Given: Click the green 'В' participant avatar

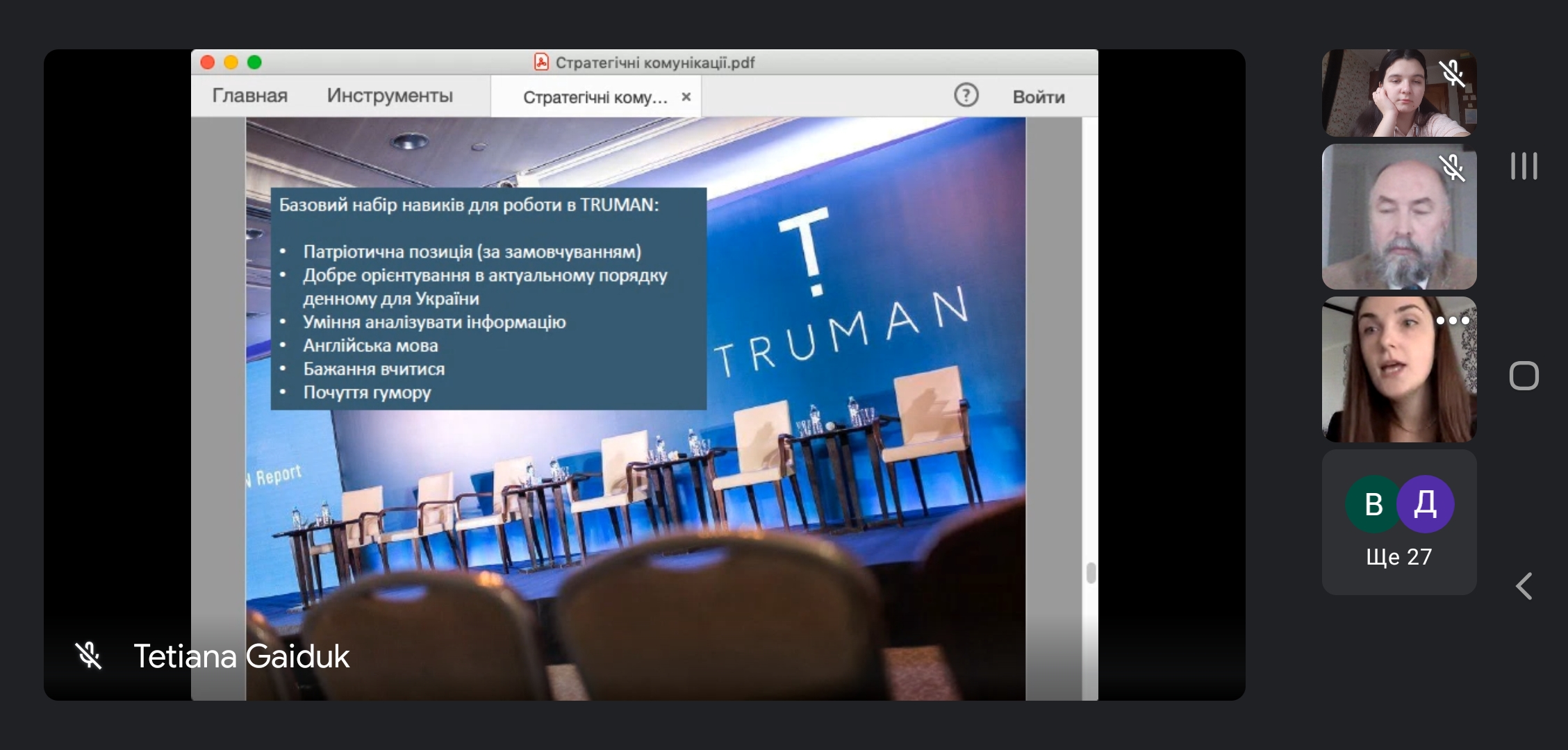Looking at the screenshot, I should 1371,503.
